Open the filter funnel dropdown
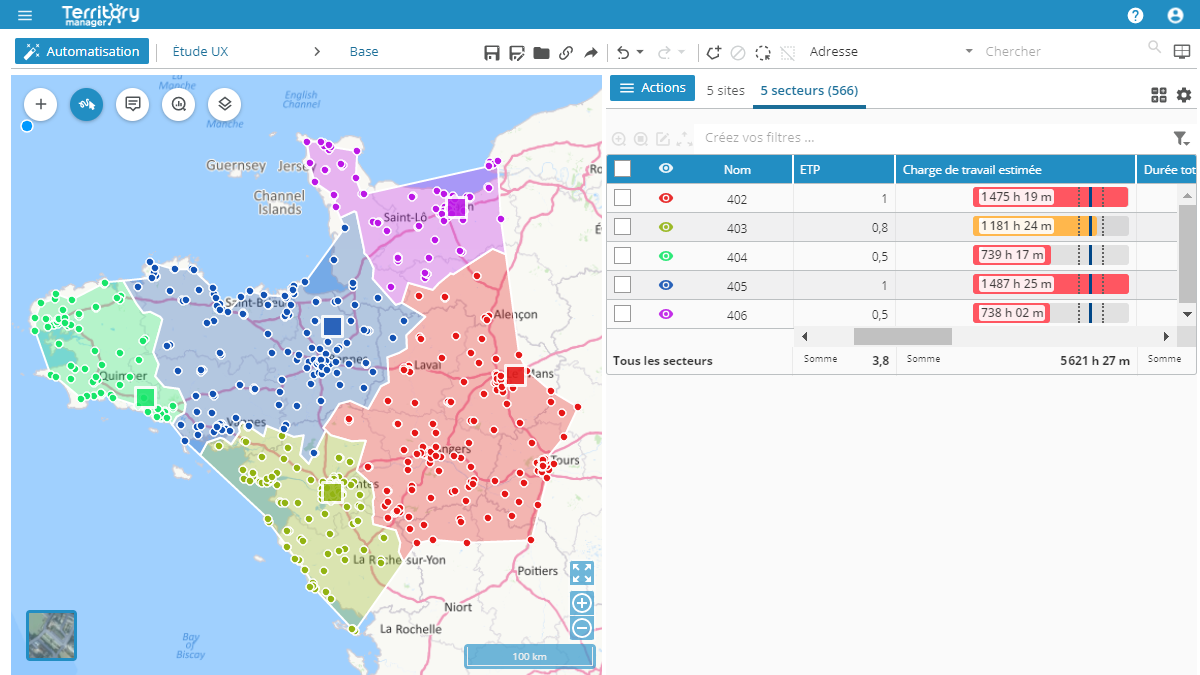1200x675 pixels. (1181, 139)
